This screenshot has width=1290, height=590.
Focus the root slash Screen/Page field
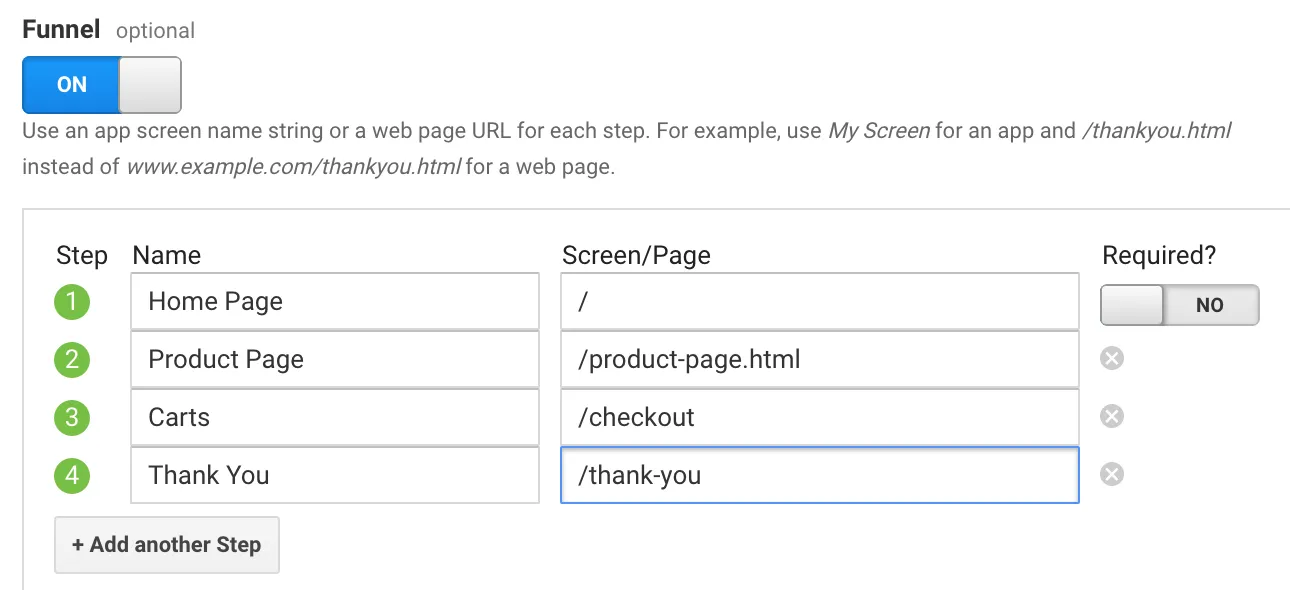pos(820,301)
